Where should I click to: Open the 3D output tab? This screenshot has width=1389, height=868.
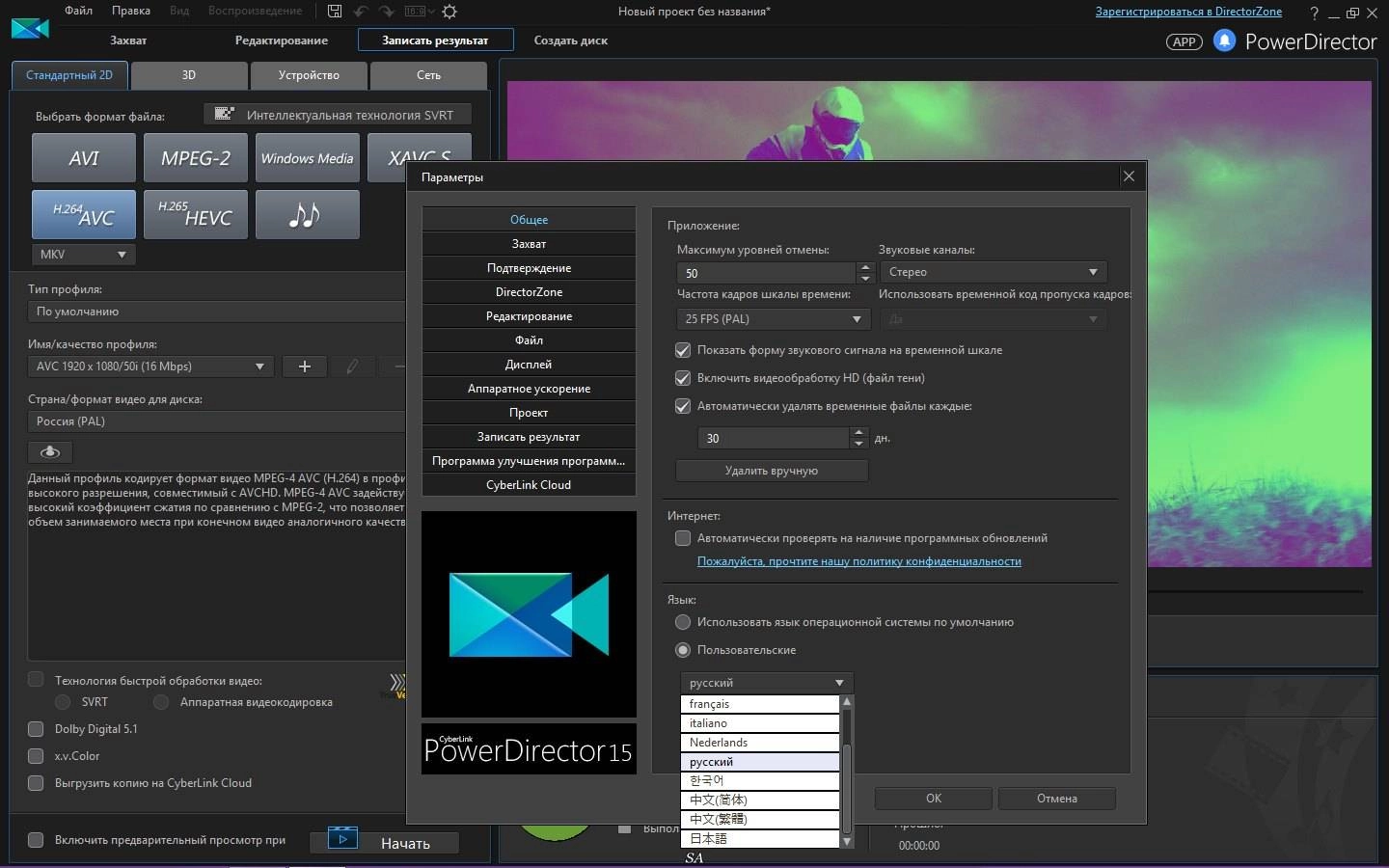189,75
